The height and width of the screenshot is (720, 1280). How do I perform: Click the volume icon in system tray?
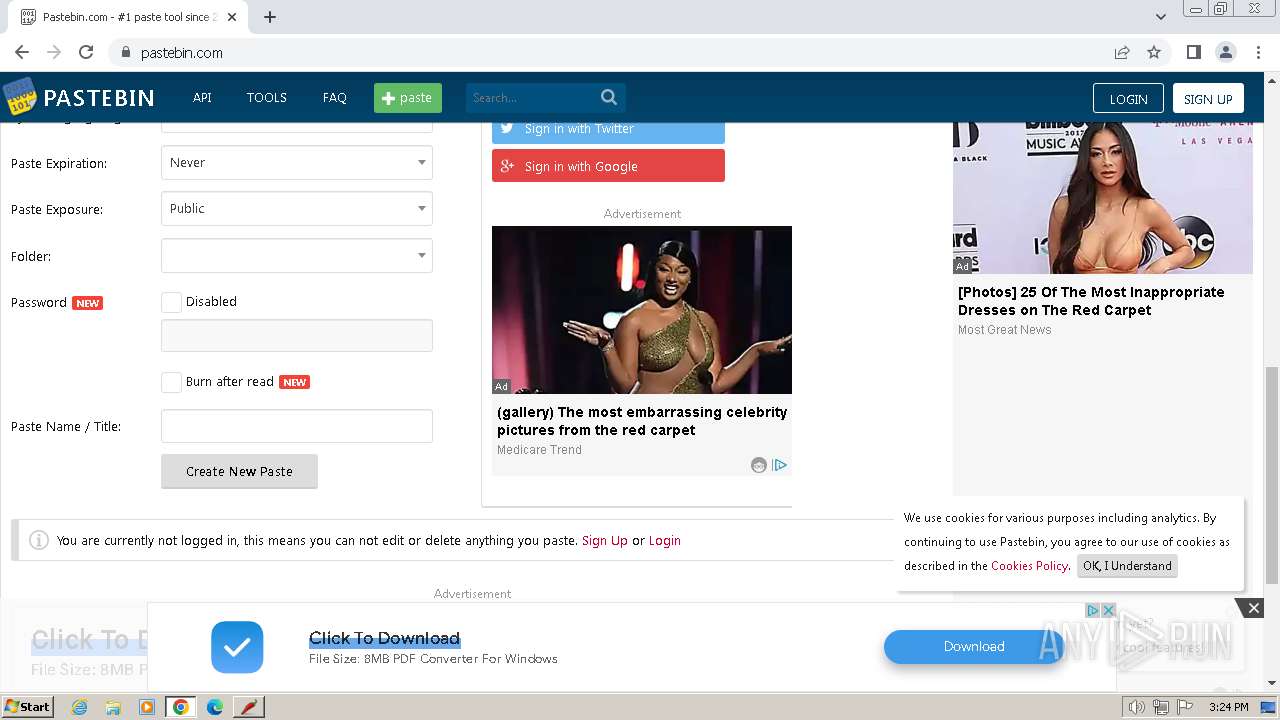(1136, 707)
